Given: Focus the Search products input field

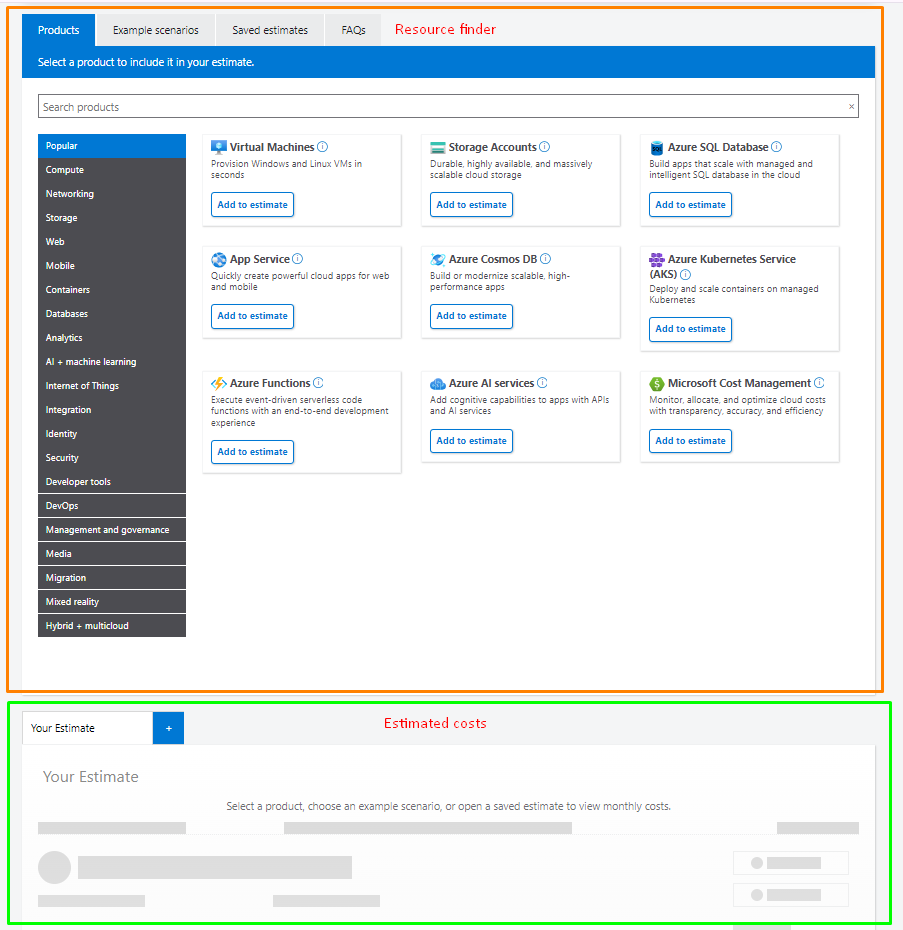Looking at the screenshot, I should pyautogui.click(x=448, y=107).
